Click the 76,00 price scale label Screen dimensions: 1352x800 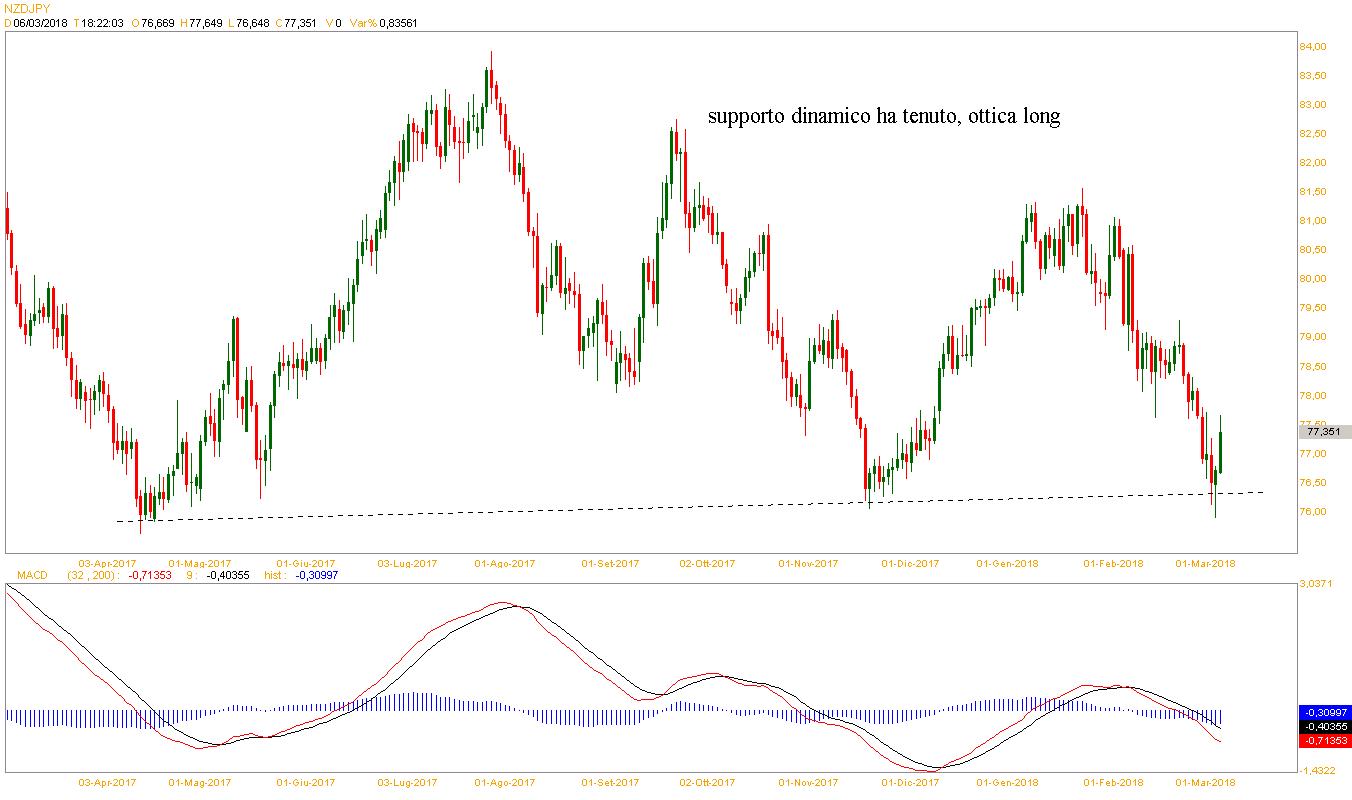point(1313,512)
